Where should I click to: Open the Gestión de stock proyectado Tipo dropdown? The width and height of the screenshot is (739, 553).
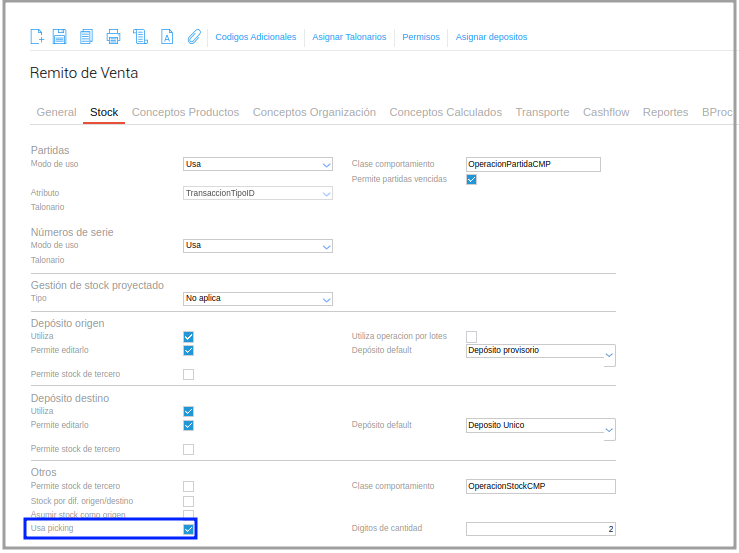coord(258,299)
